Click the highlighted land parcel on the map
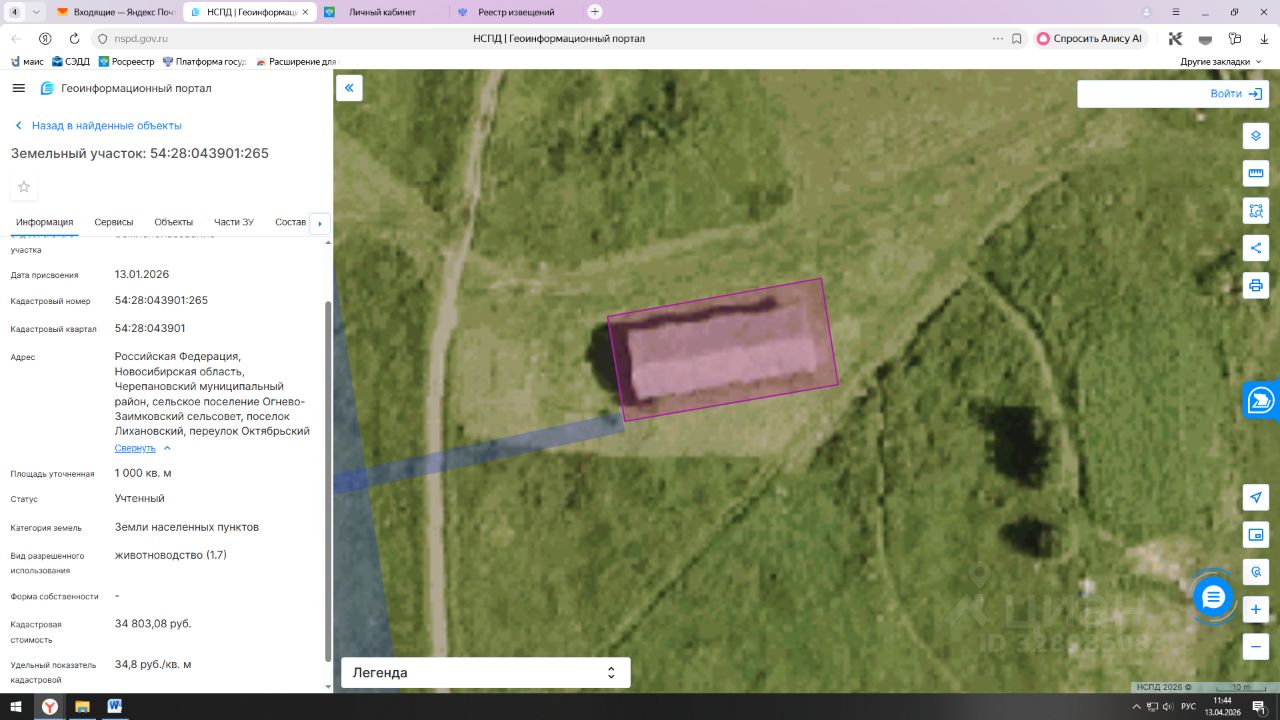This screenshot has width=1280, height=720. pos(723,350)
